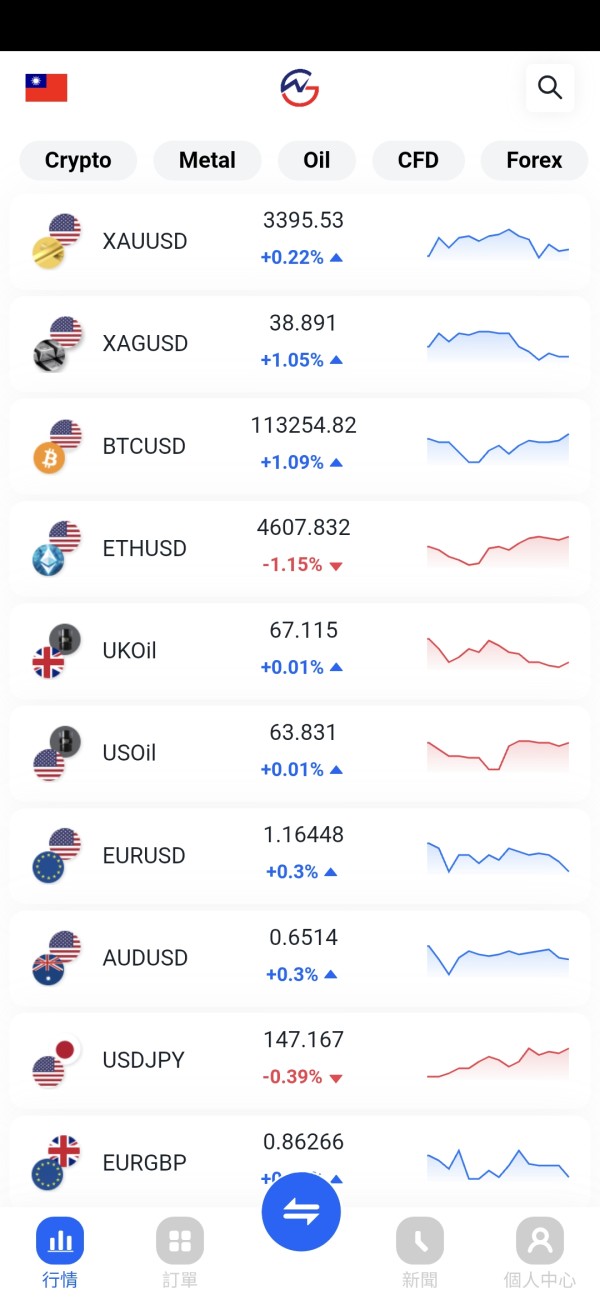This screenshot has height=1300, width=600.
Task: Show the CFD category
Action: click(x=418, y=160)
